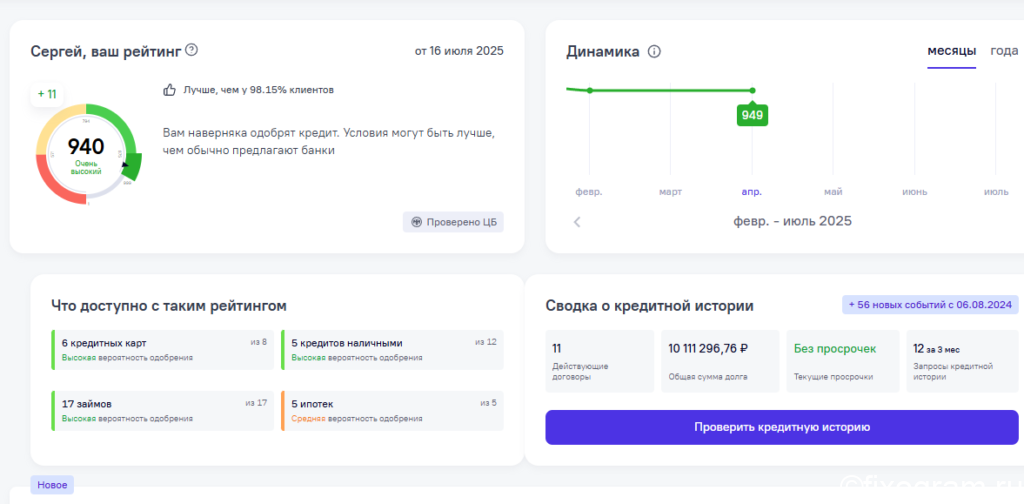Click the left chevron to view previous period
1024x504 pixels.
[x=577, y=221]
